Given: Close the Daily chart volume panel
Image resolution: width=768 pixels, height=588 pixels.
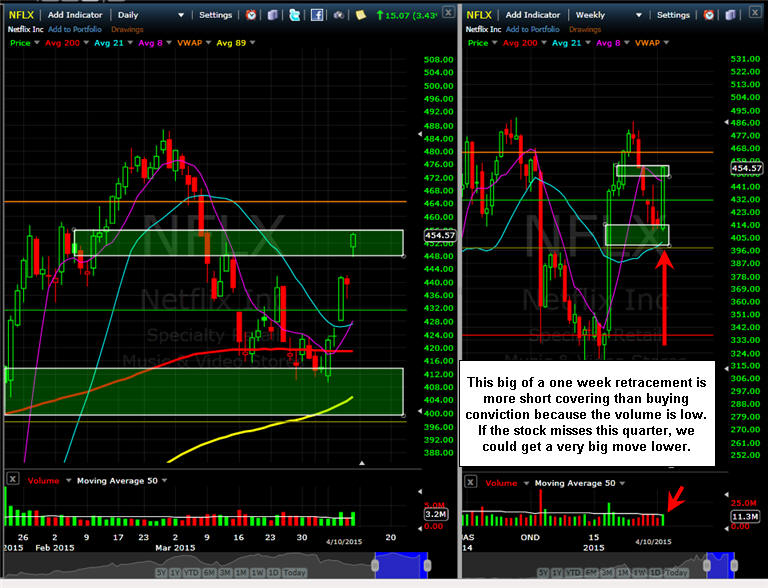Looking at the screenshot, I should click(13, 479).
